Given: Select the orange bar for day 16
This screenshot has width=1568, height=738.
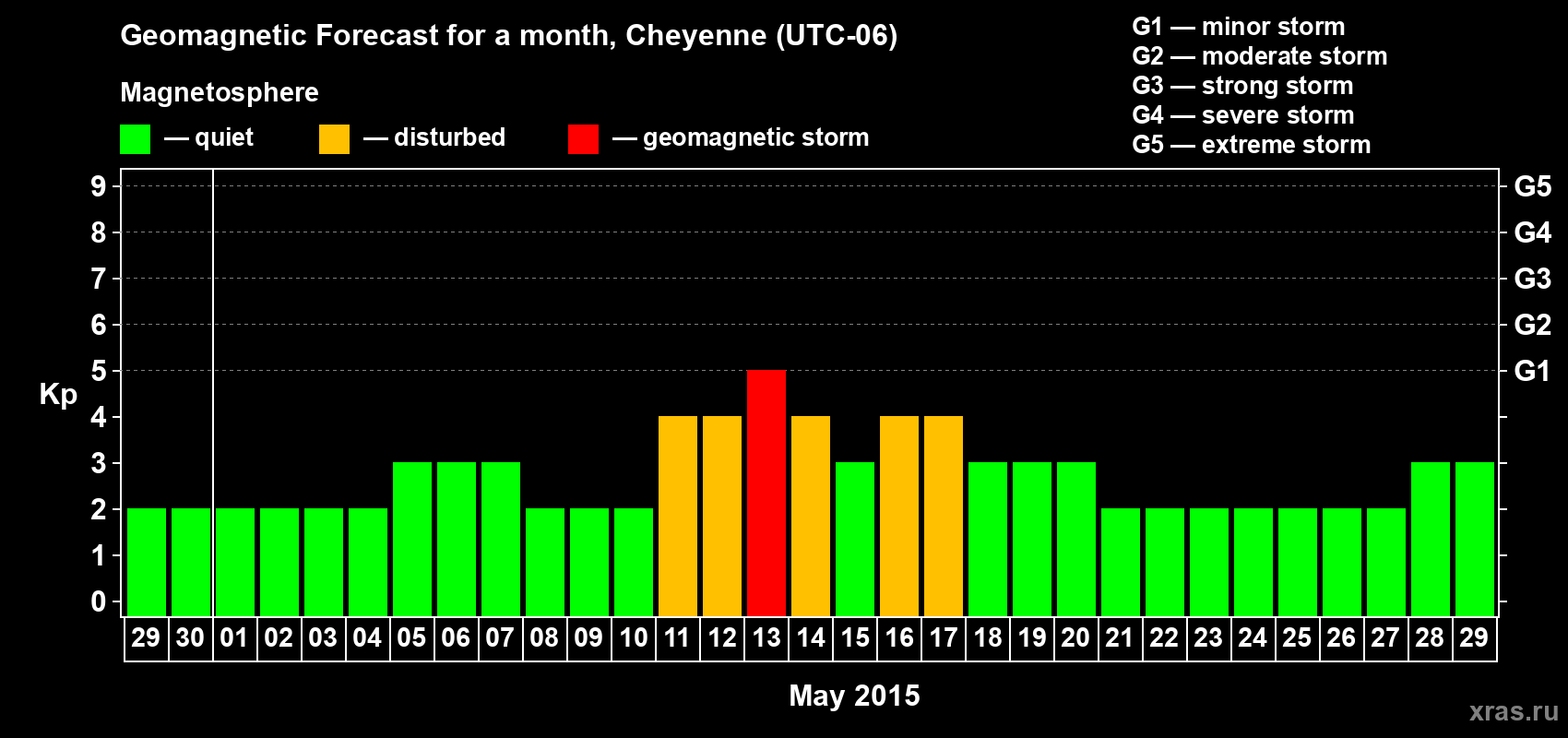Looking at the screenshot, I should pos(899,516).
